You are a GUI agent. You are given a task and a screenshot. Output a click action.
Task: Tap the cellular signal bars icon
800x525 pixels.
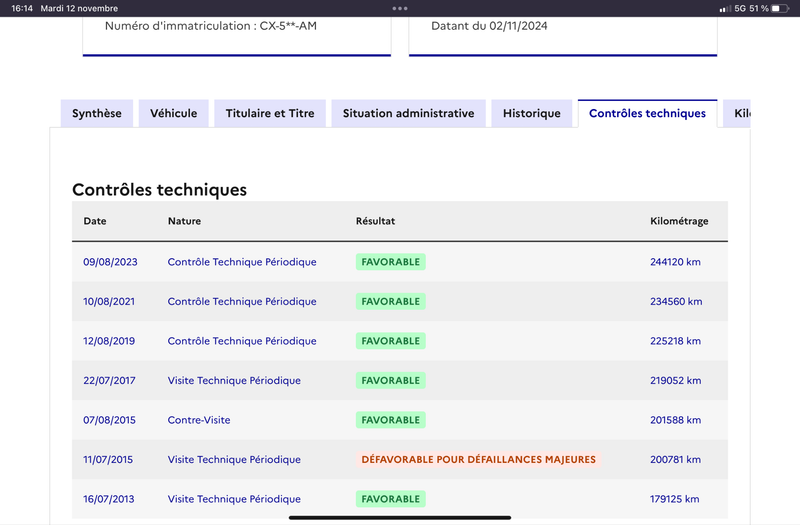[x=725, y=9]
